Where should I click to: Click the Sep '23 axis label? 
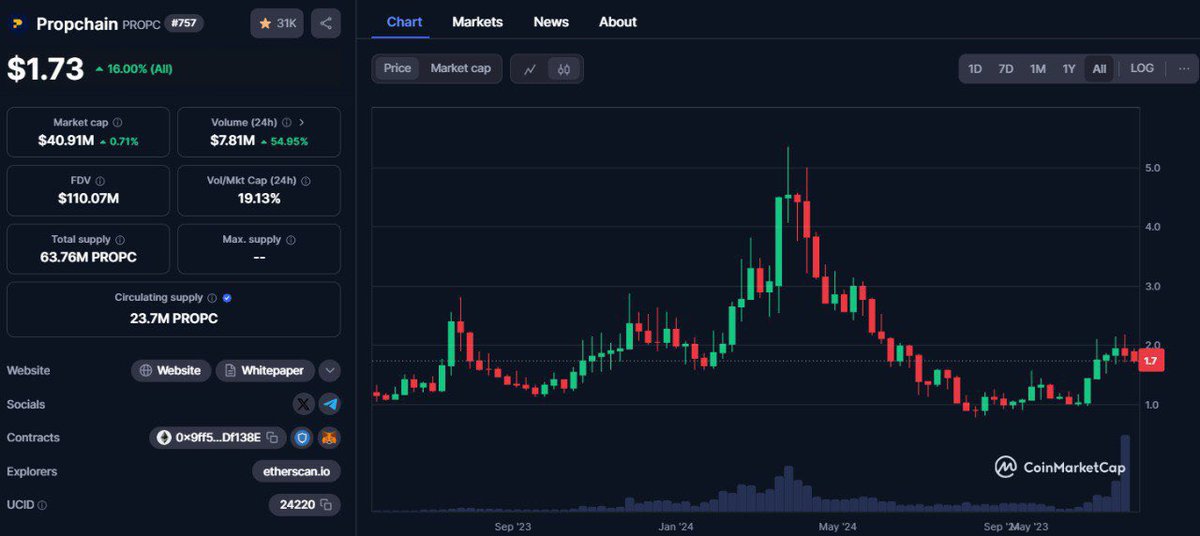coord(511,526)
